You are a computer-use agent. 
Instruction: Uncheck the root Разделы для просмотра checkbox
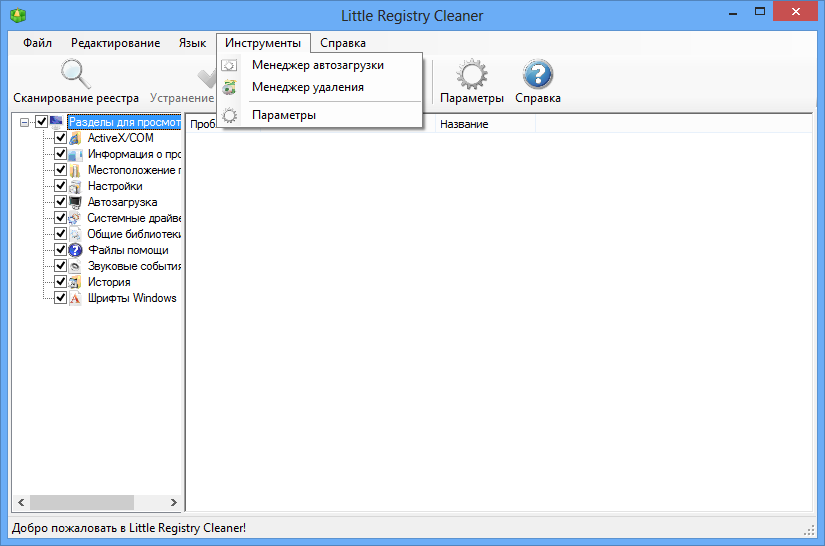[x=42, y=122]
